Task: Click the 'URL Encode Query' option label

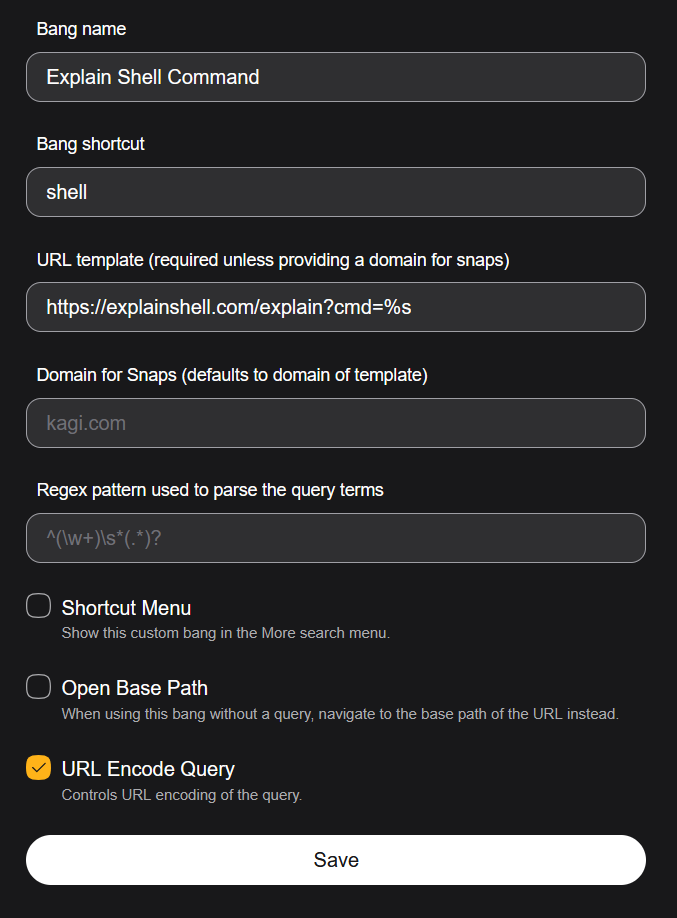Action: (x=148, y=769)
